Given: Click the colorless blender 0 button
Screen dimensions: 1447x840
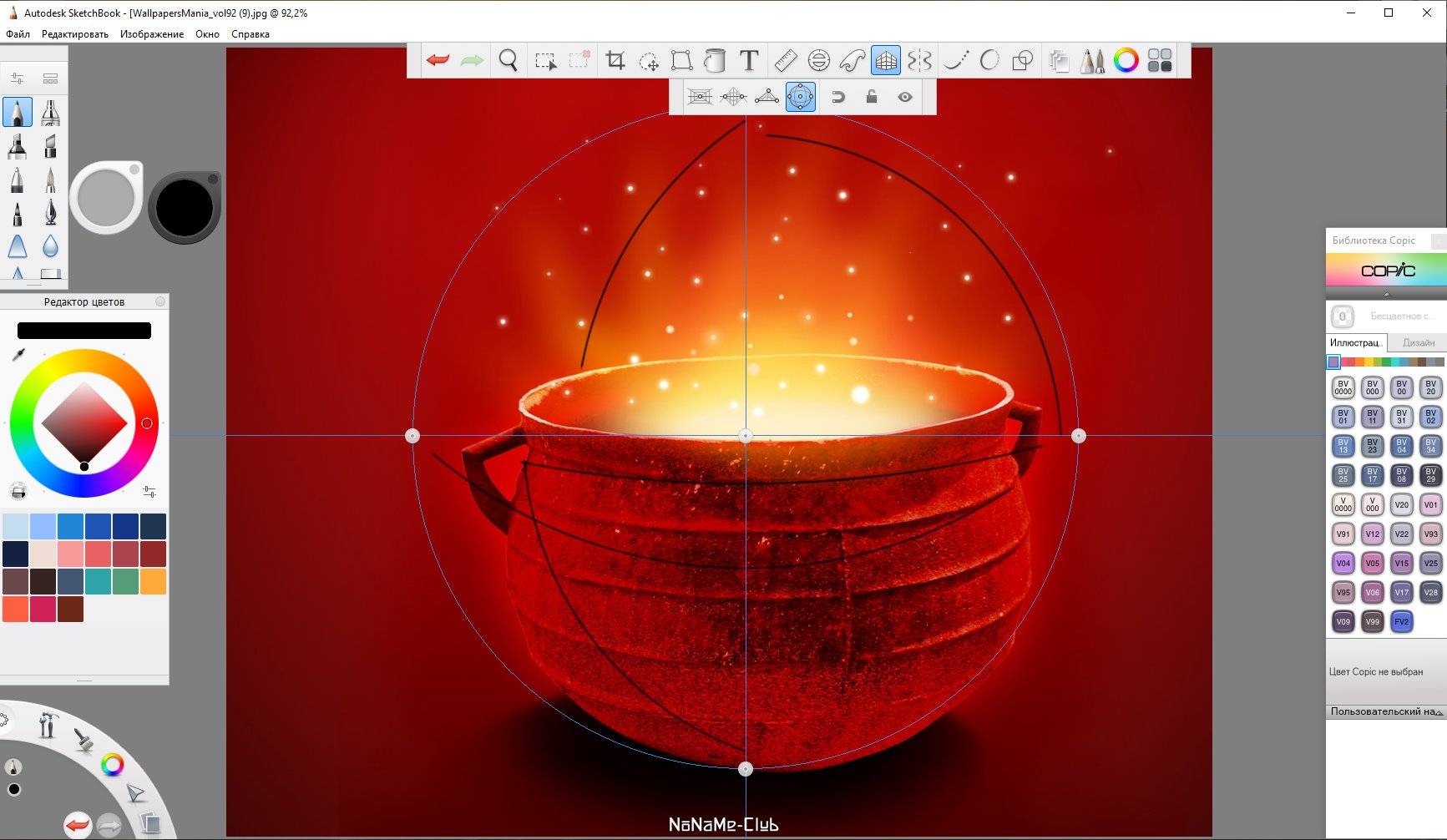Looking at the screenshot, I should (x=1343, y=316).
